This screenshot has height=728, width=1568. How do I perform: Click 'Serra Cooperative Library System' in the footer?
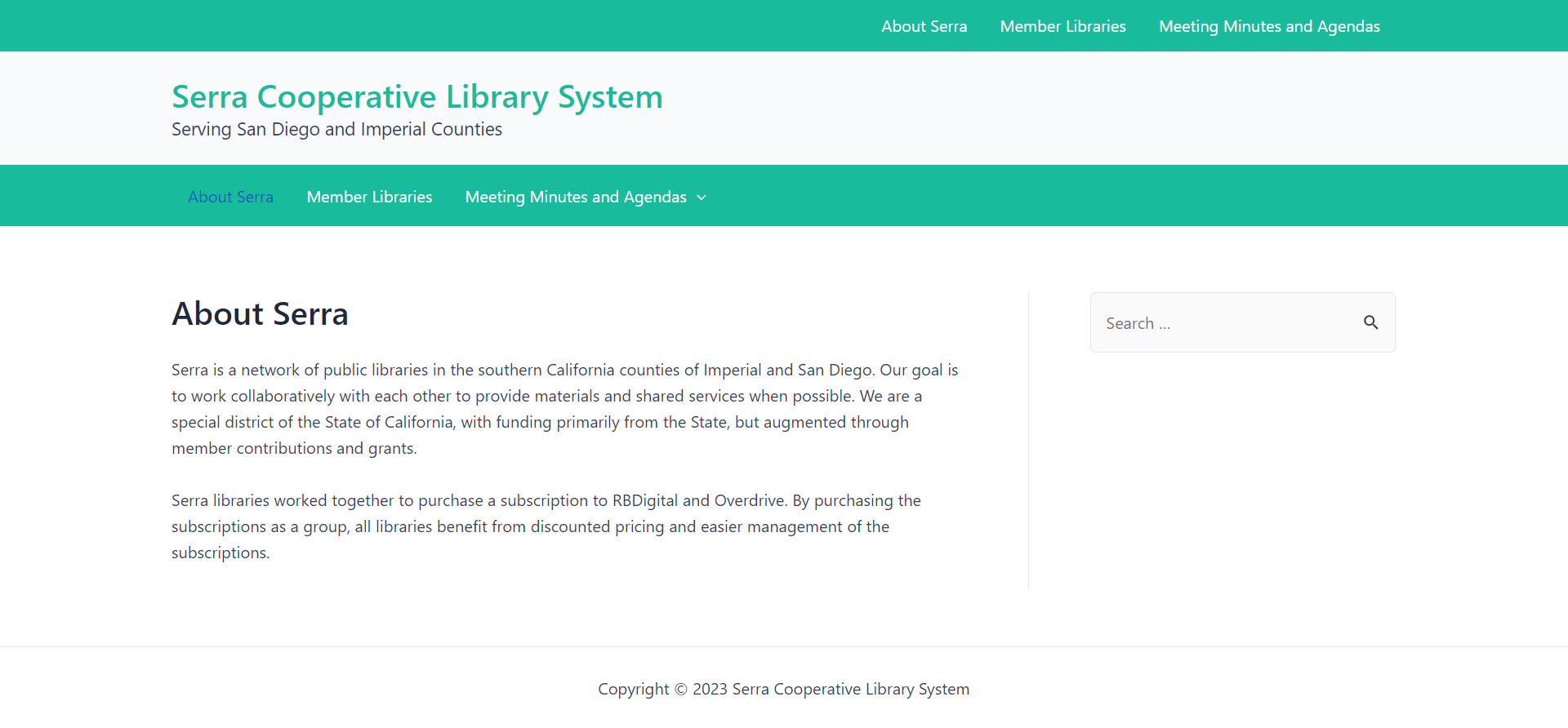850,689
